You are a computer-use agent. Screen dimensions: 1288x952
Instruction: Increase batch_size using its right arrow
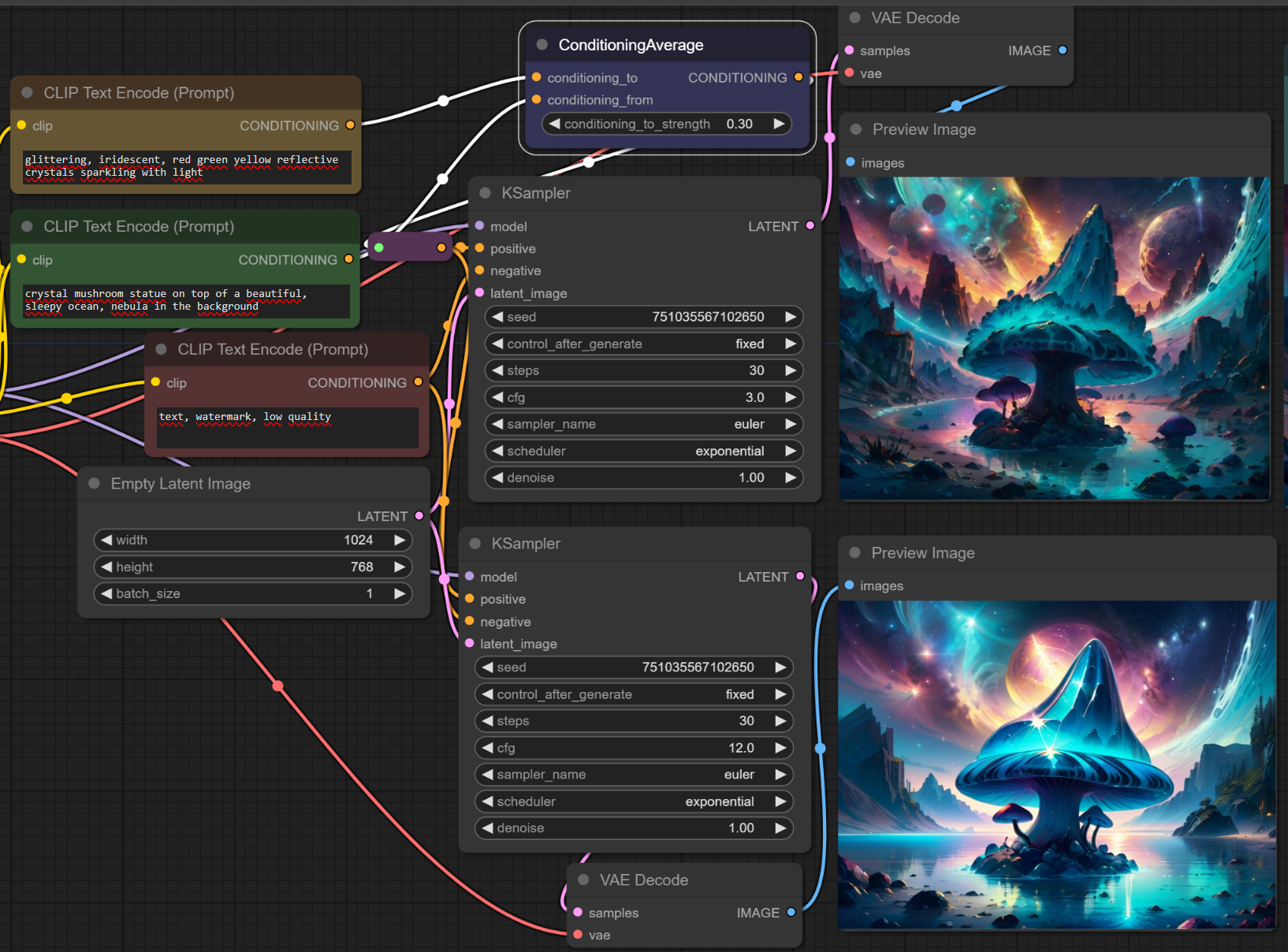[400, 593]
